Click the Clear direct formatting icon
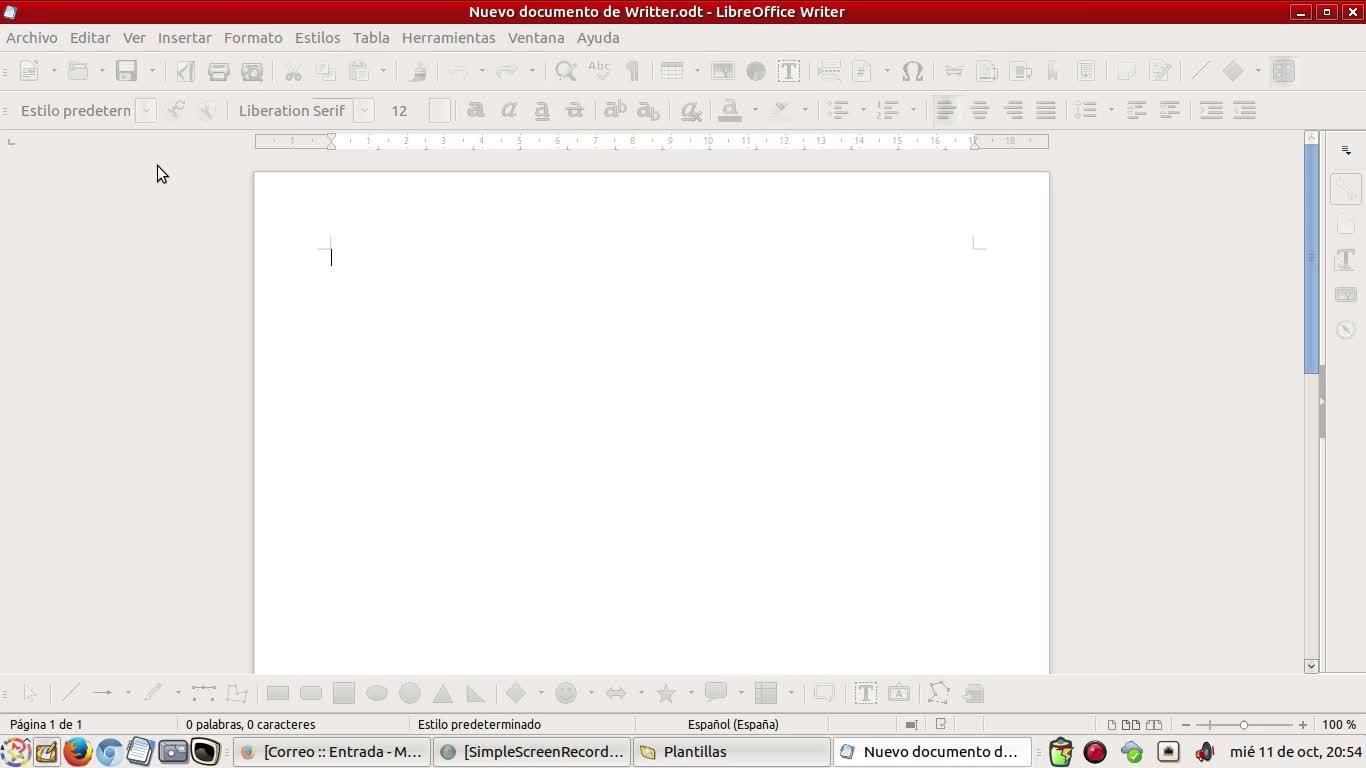The width and height of the screenshot is (1366, 768). tap(690, 110)
